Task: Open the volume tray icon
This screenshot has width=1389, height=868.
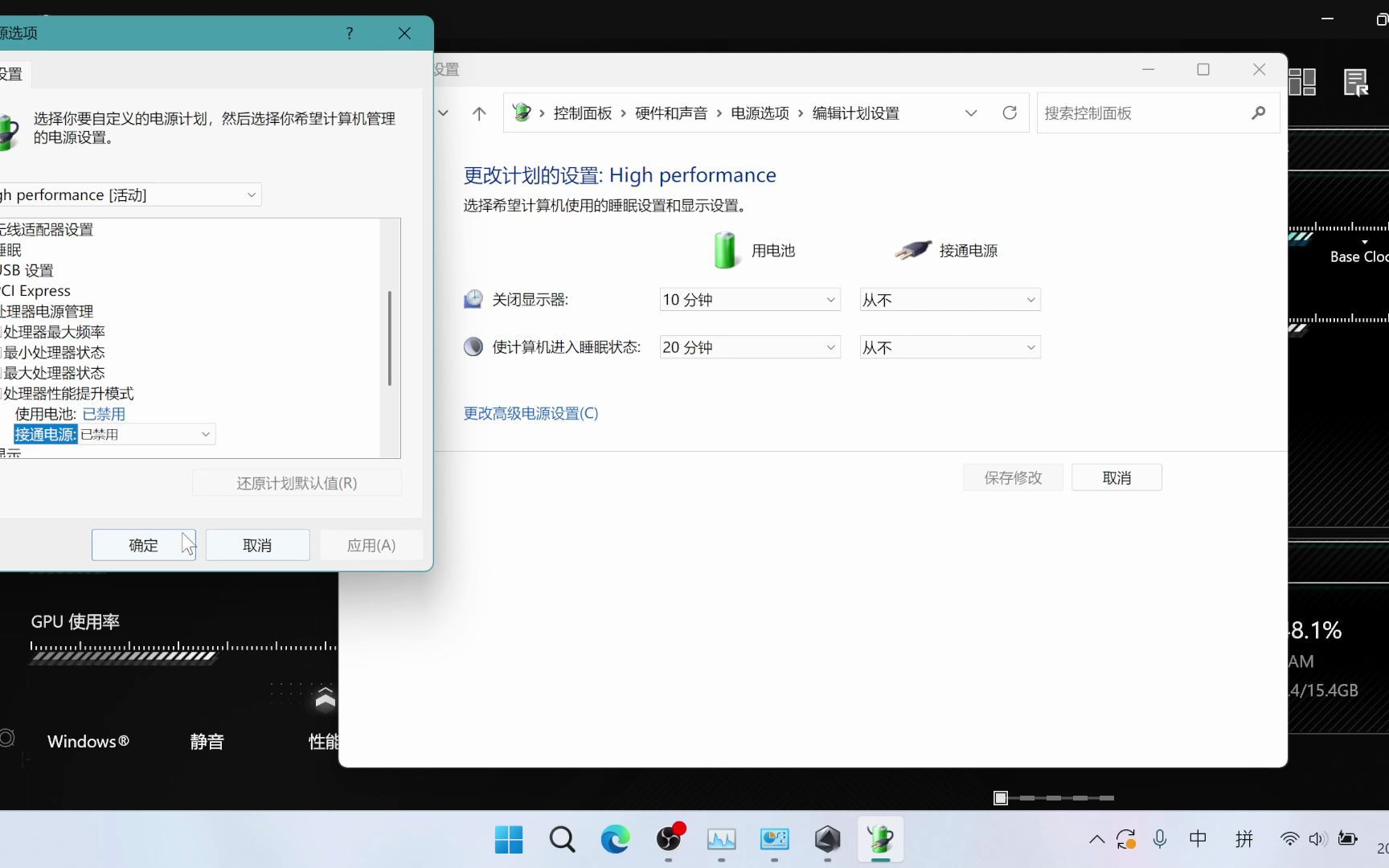Action: [1317, 839]
